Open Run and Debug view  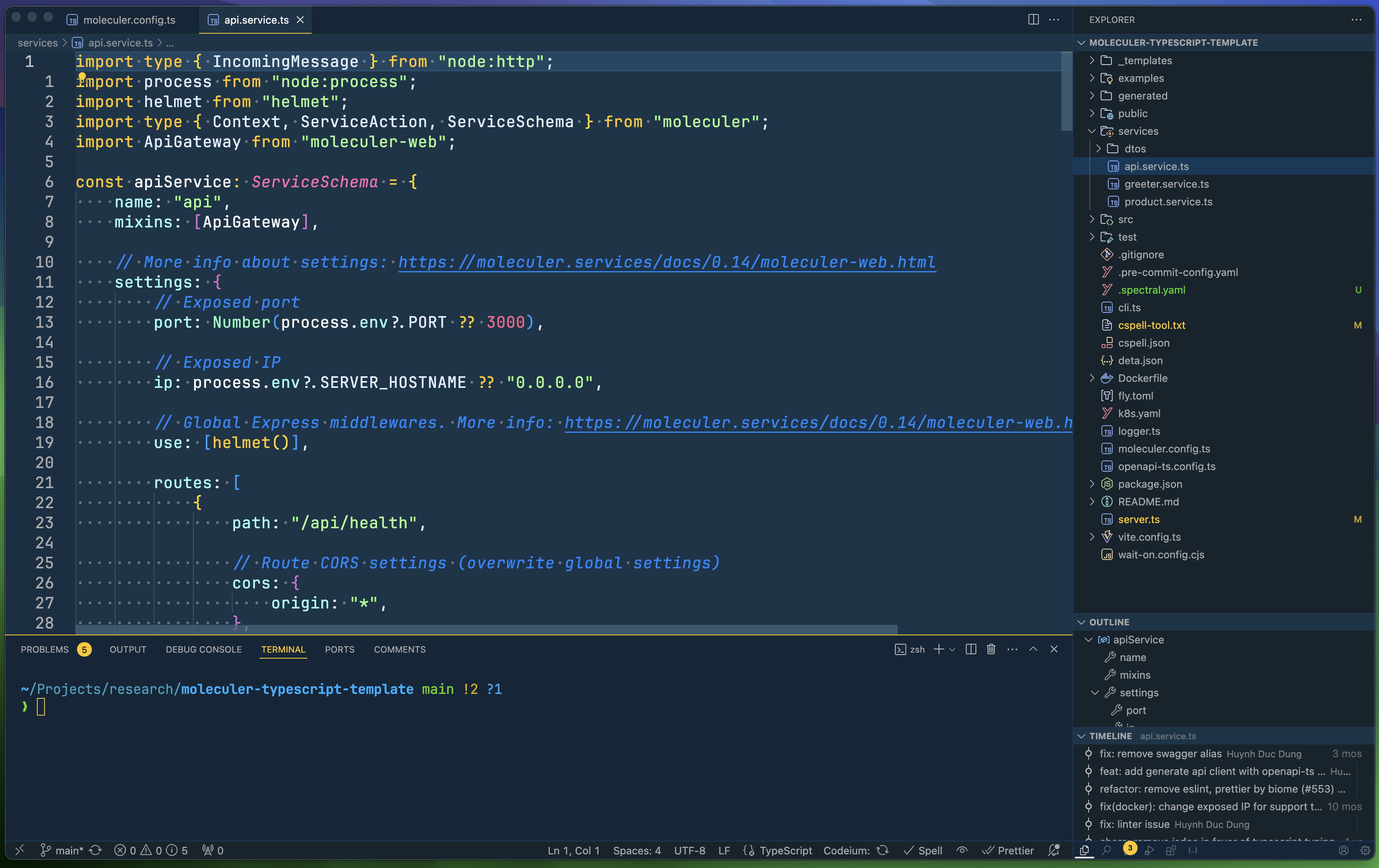click(x=1149, y=850)
